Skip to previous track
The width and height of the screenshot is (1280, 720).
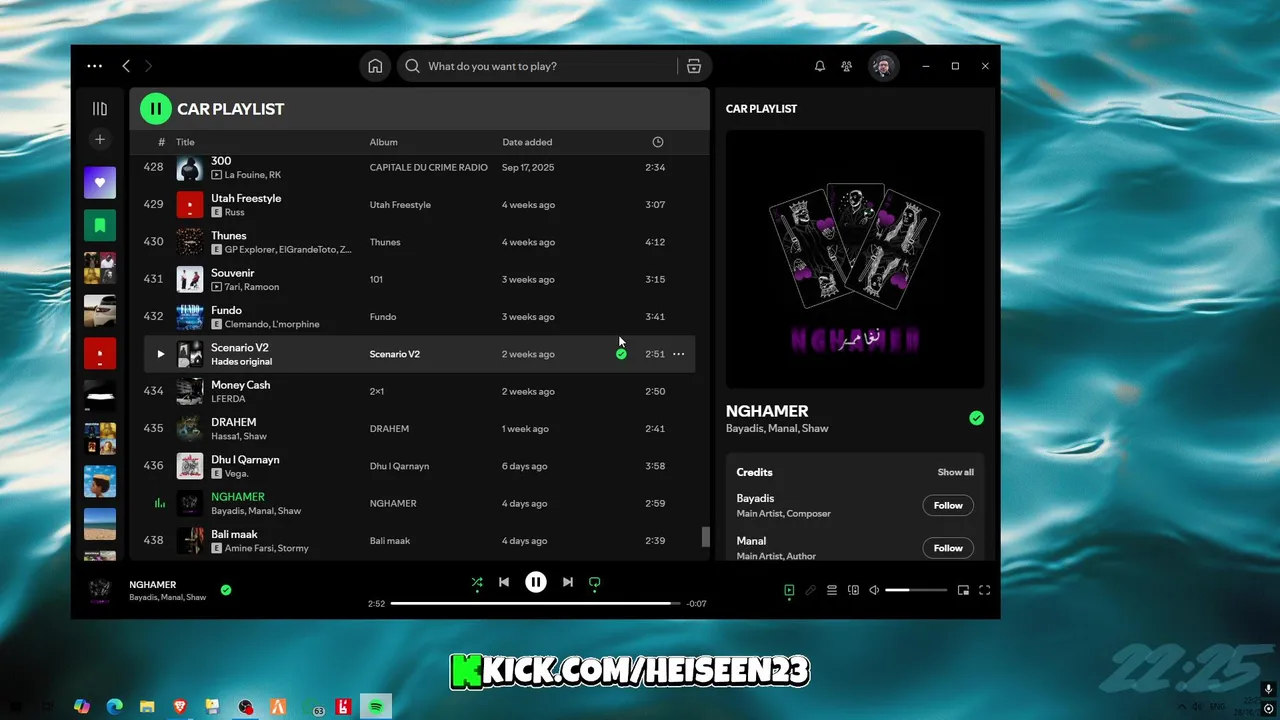(504, 582)
